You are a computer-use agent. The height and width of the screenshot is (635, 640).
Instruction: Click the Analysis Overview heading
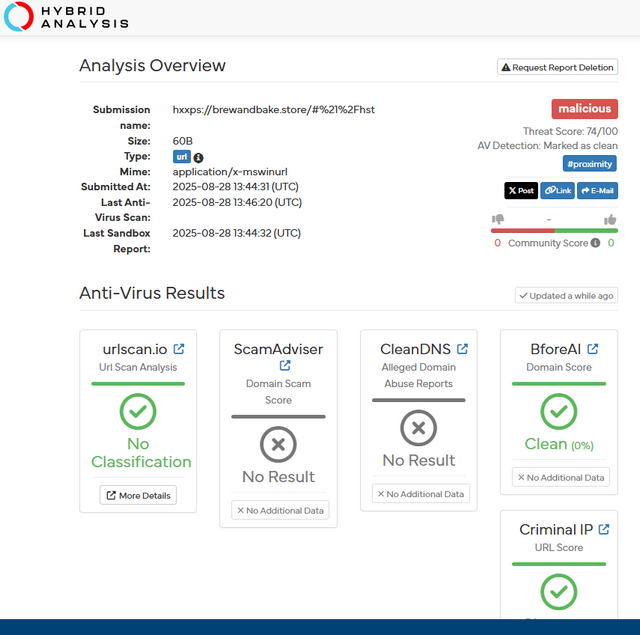[152, 65]
